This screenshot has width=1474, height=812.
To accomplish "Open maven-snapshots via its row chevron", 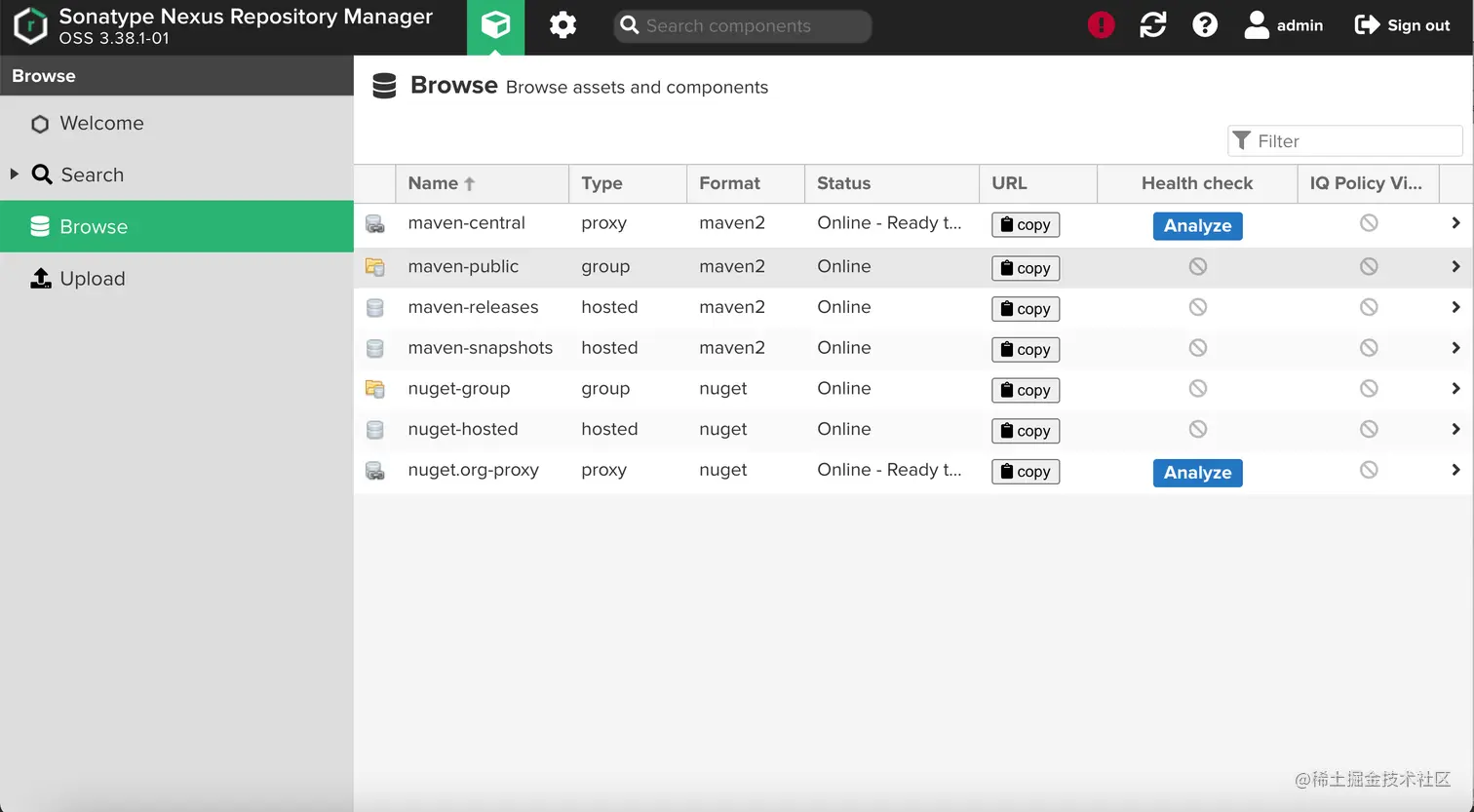I will point(1455,348).
